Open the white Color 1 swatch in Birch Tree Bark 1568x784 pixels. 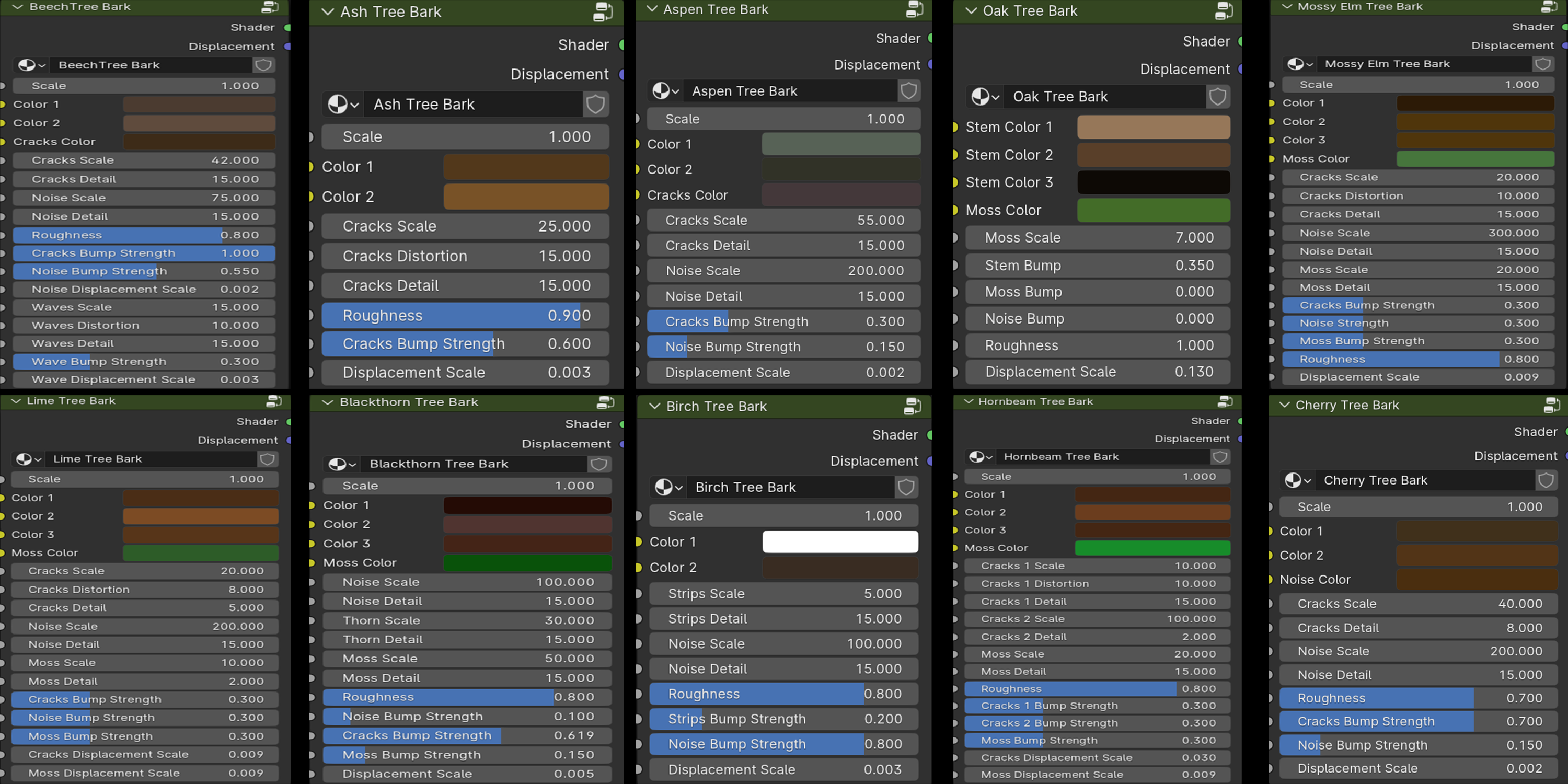click(x=840, y=541)
